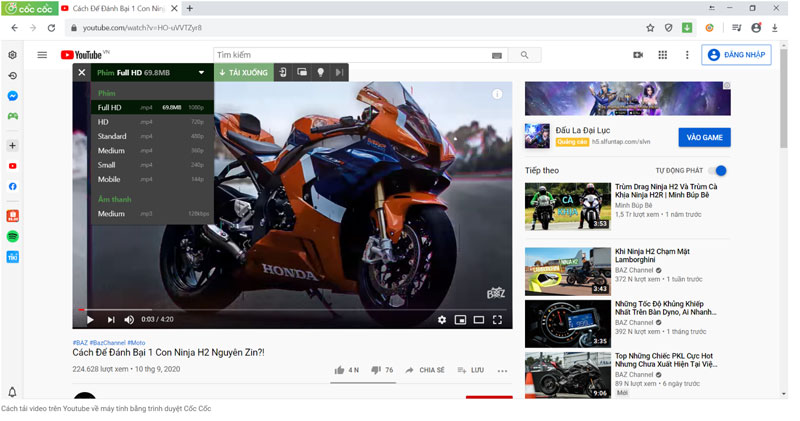Screen dimensions: 800x421
Task: Open more actions ellipsis under video
Action: pos(503,370)
